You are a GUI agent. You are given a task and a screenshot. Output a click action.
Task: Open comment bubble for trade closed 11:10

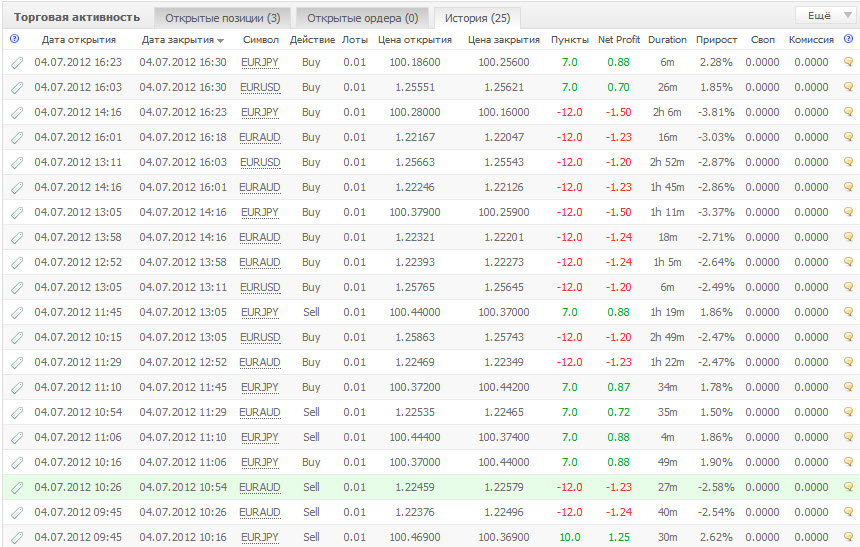point(848,437)
